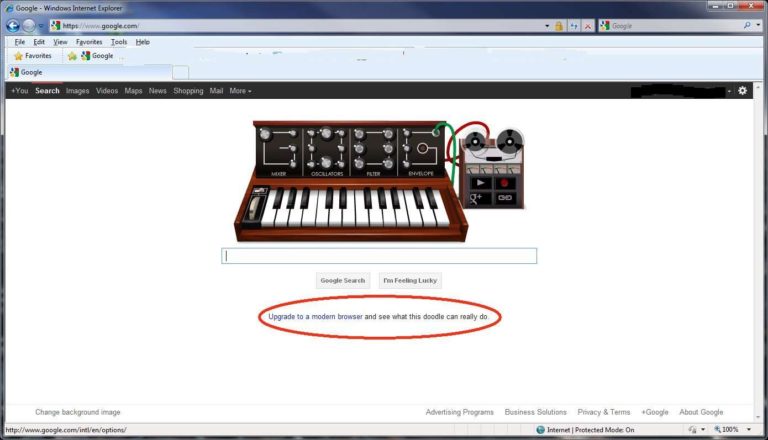Click inside the Google search text field
768x440 pixels.
point(379,256)
